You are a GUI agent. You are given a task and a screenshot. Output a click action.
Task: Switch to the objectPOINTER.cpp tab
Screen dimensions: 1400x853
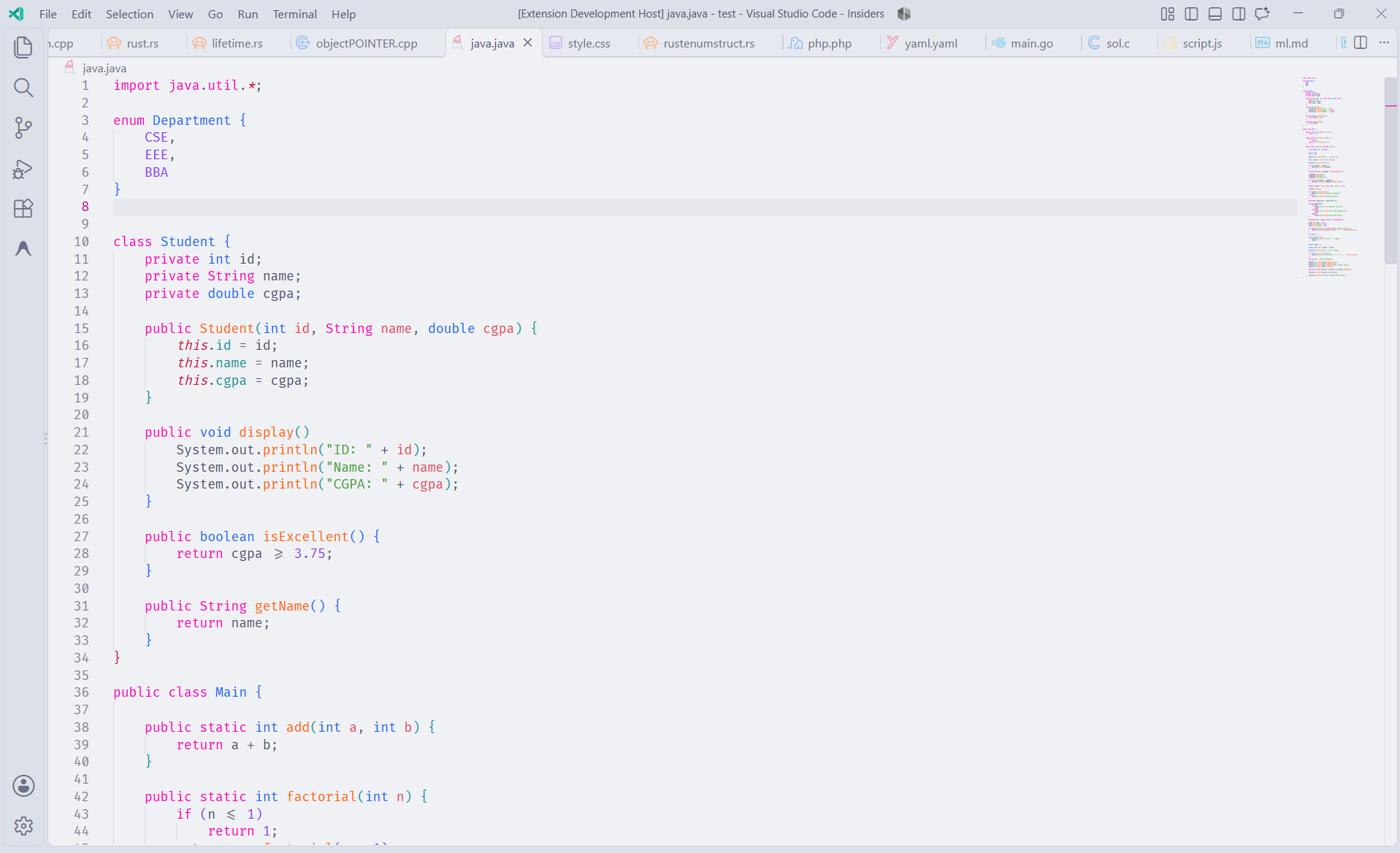tap(367, 43)
